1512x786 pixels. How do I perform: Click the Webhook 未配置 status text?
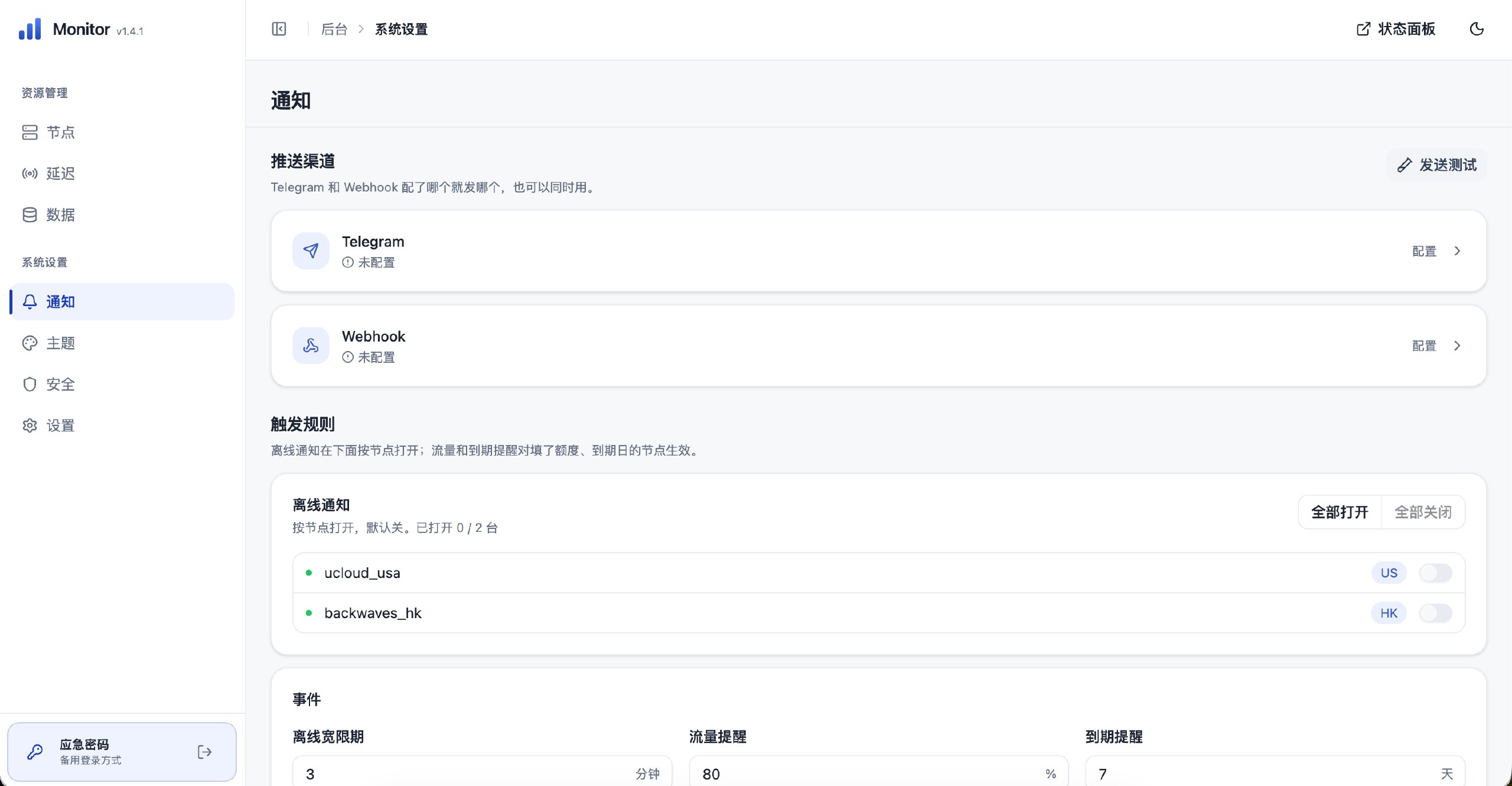[x=376, y=358]
